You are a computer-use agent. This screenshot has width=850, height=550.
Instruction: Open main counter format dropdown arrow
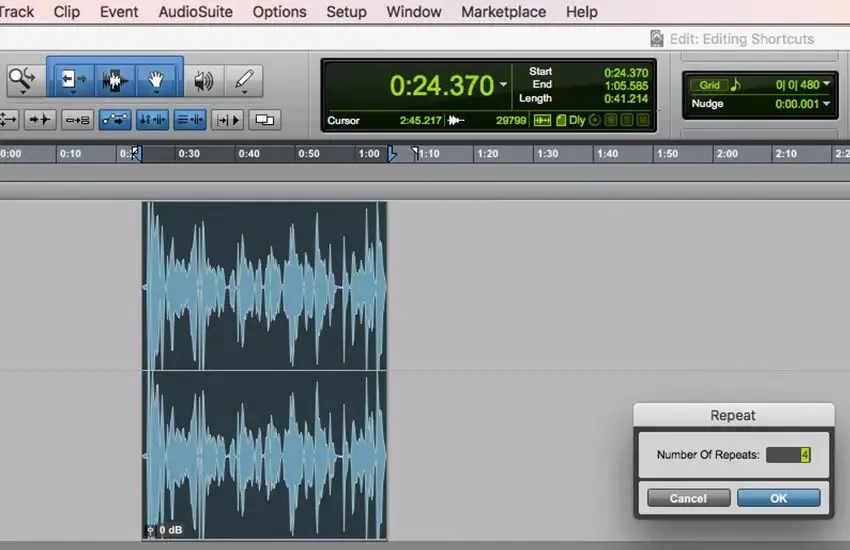click(504, 85)
